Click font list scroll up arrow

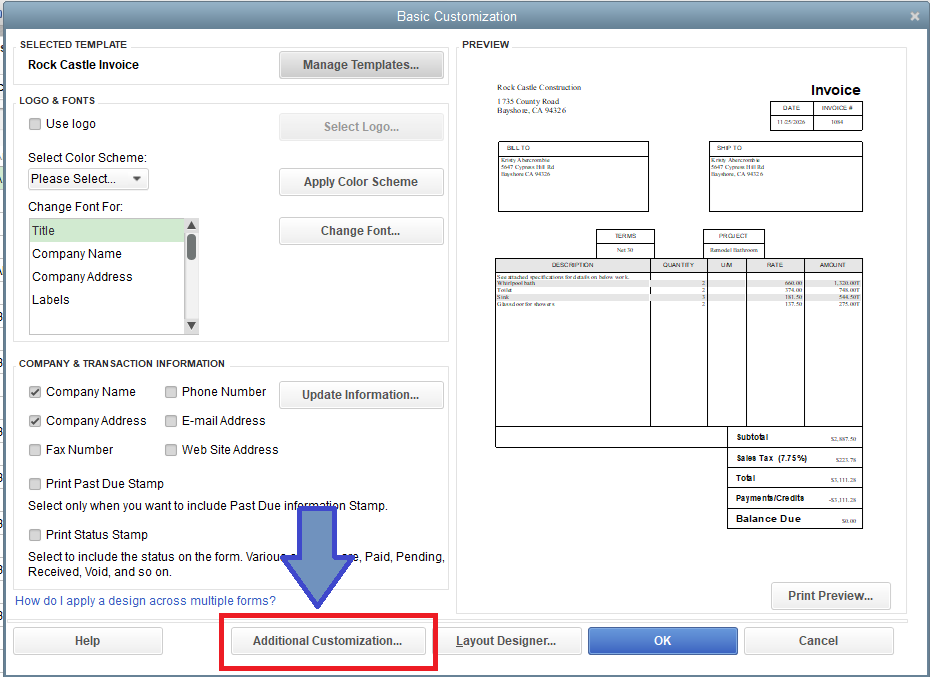click(191, 225)
